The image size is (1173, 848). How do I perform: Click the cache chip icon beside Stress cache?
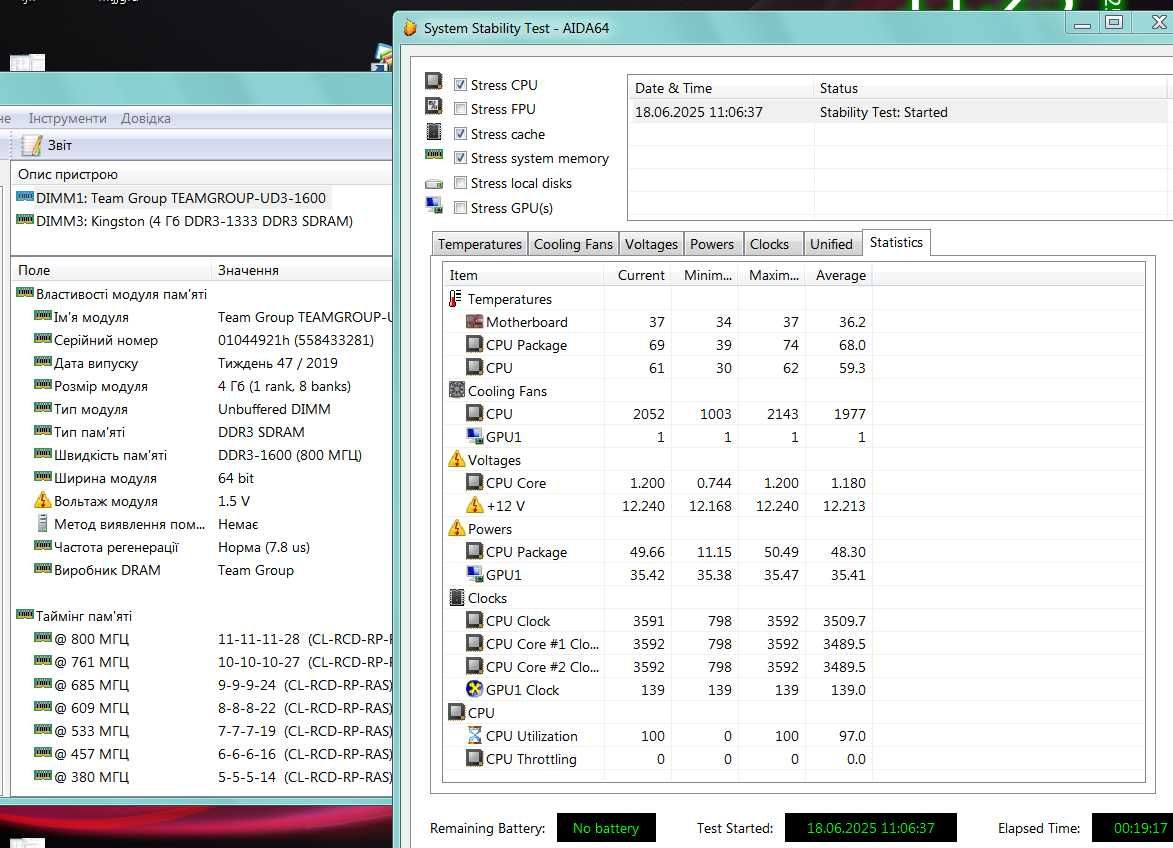coord(434,132)
